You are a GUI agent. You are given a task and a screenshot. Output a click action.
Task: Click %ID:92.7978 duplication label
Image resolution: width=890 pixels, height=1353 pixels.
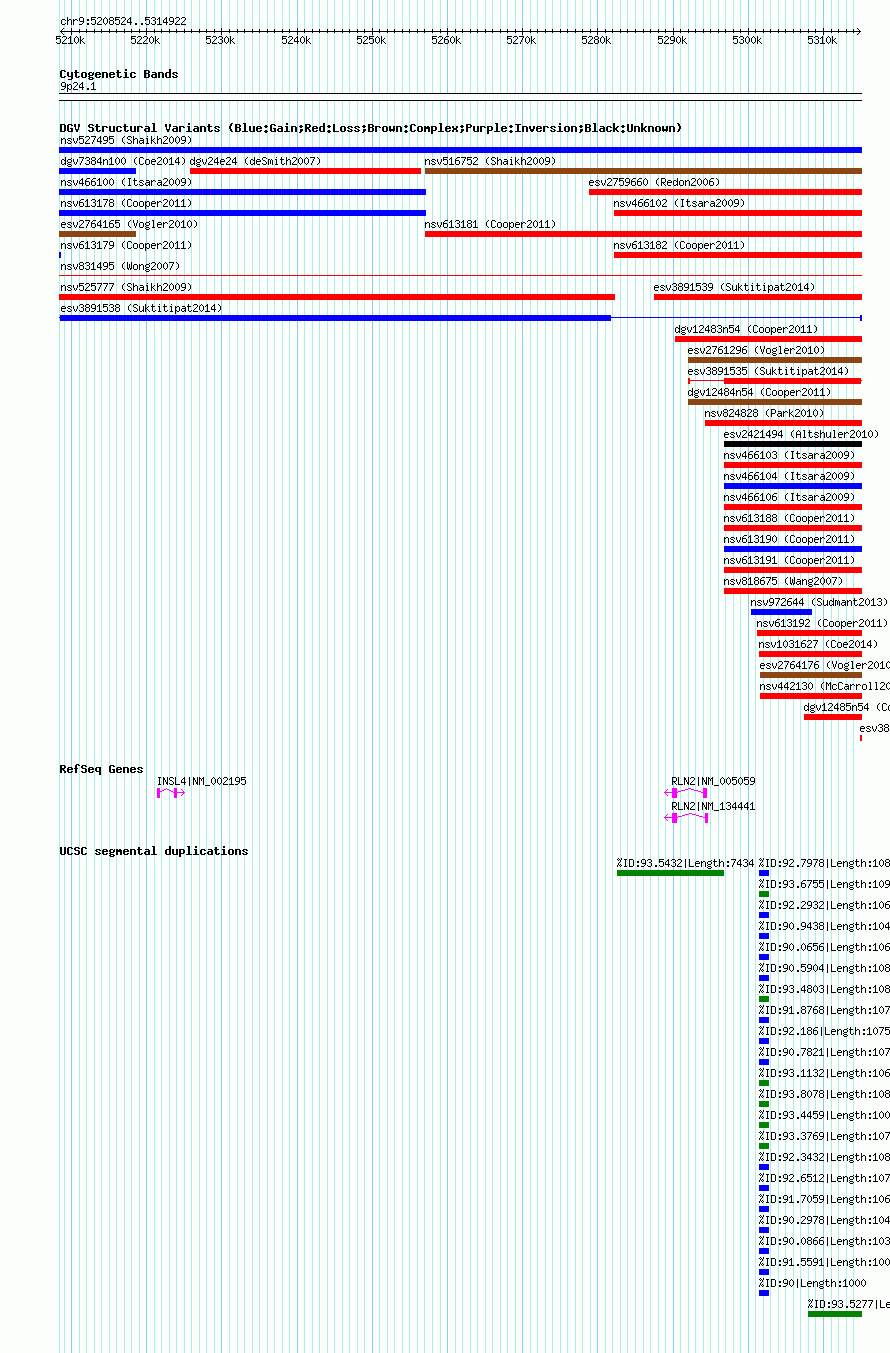(824, 863)
